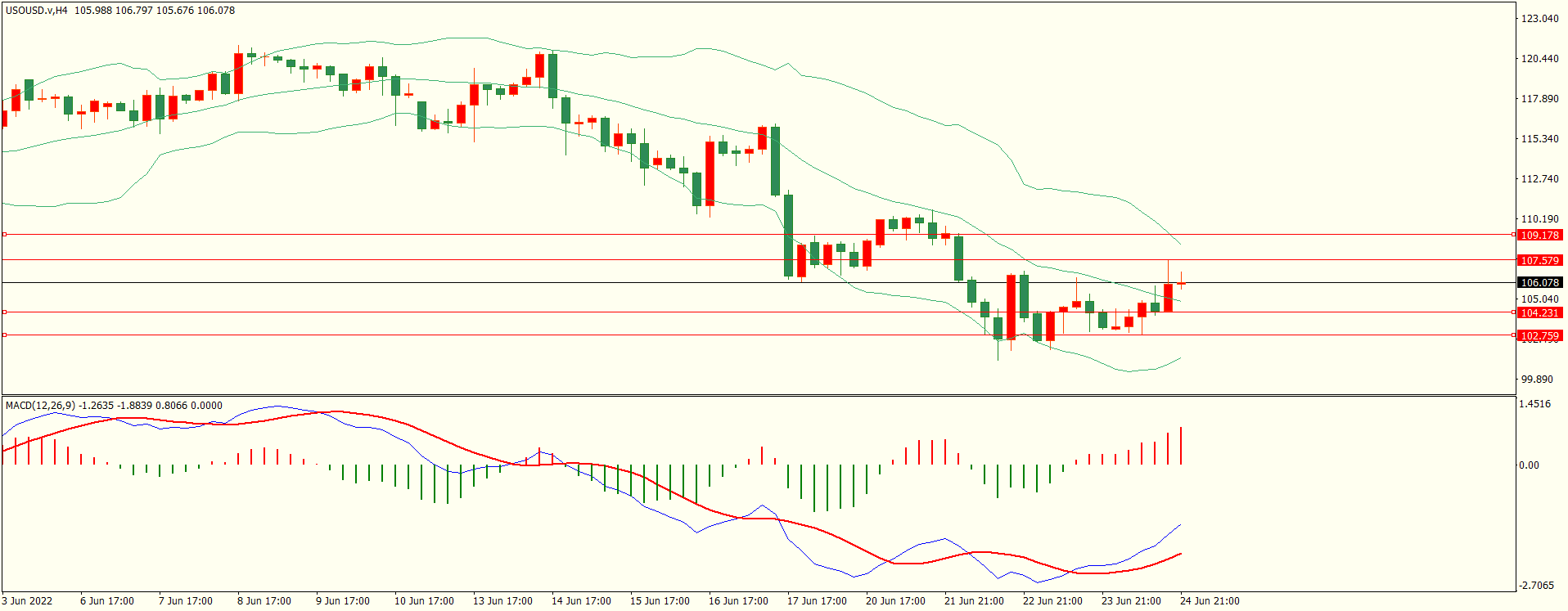Click the left handle of the 104.231 line

(x=4, y=312)
